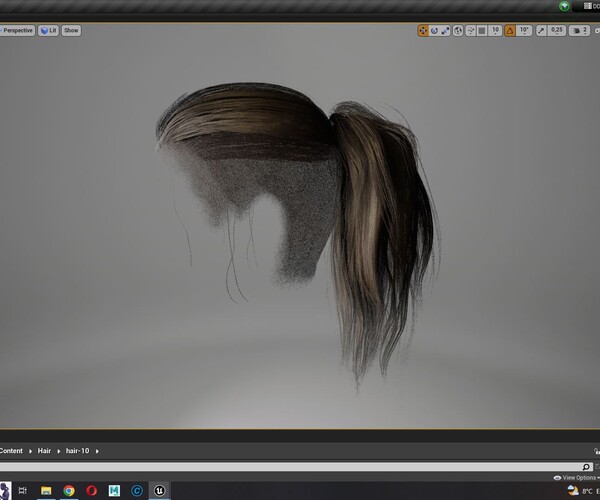Open Opera browser from taskbar

coord(91,490)
